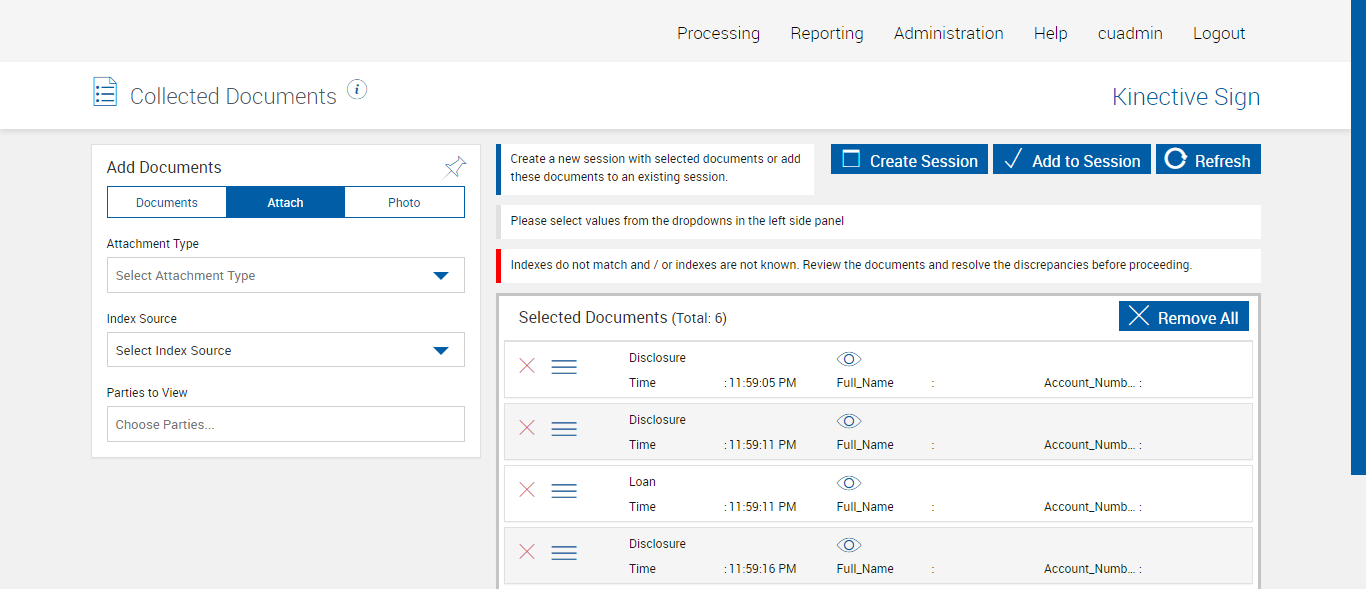Open the Attachment Type dropdown
The height and width of the screenshot is (589, 1366).
[285, 275]
